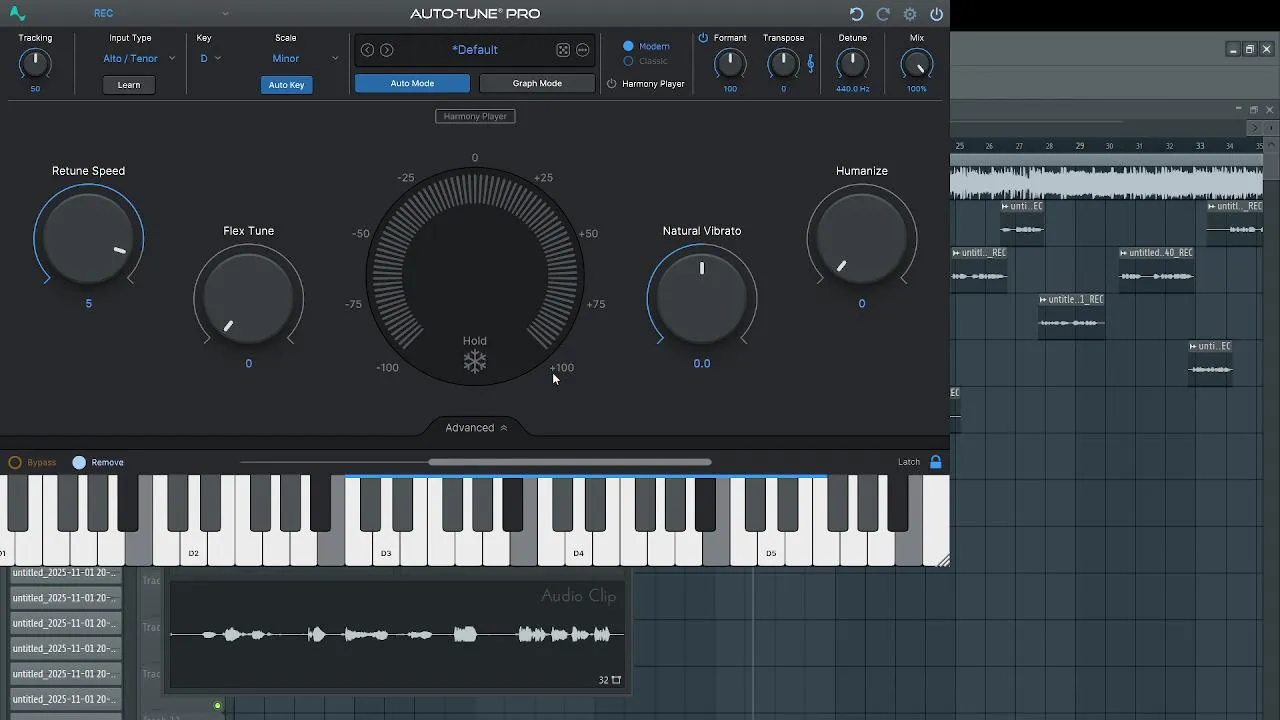The width and height of the screenshot is (1280, 720).
Task: Undo the last Auto-Tune change
Action: (856, 14)
